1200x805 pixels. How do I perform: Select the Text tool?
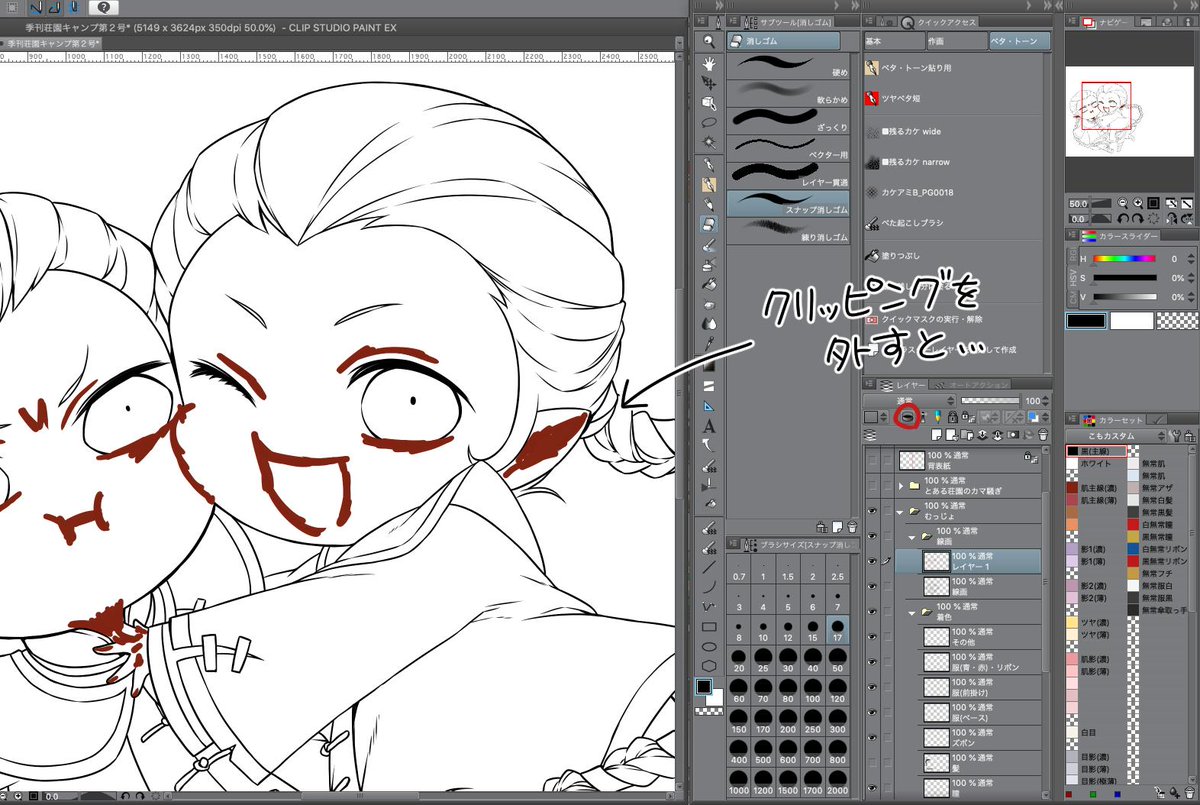click(x=709, y=427)
